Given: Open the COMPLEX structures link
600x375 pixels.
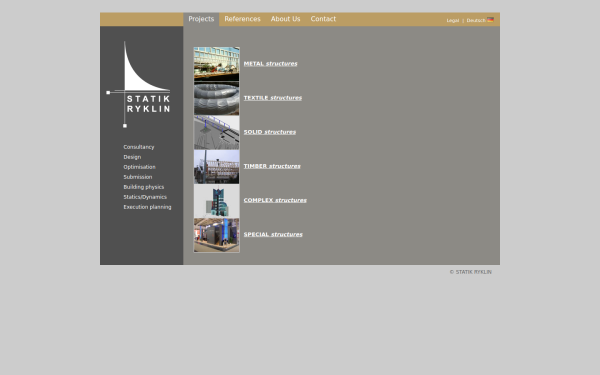Looking at the screenshot, I should pos(275,200).
